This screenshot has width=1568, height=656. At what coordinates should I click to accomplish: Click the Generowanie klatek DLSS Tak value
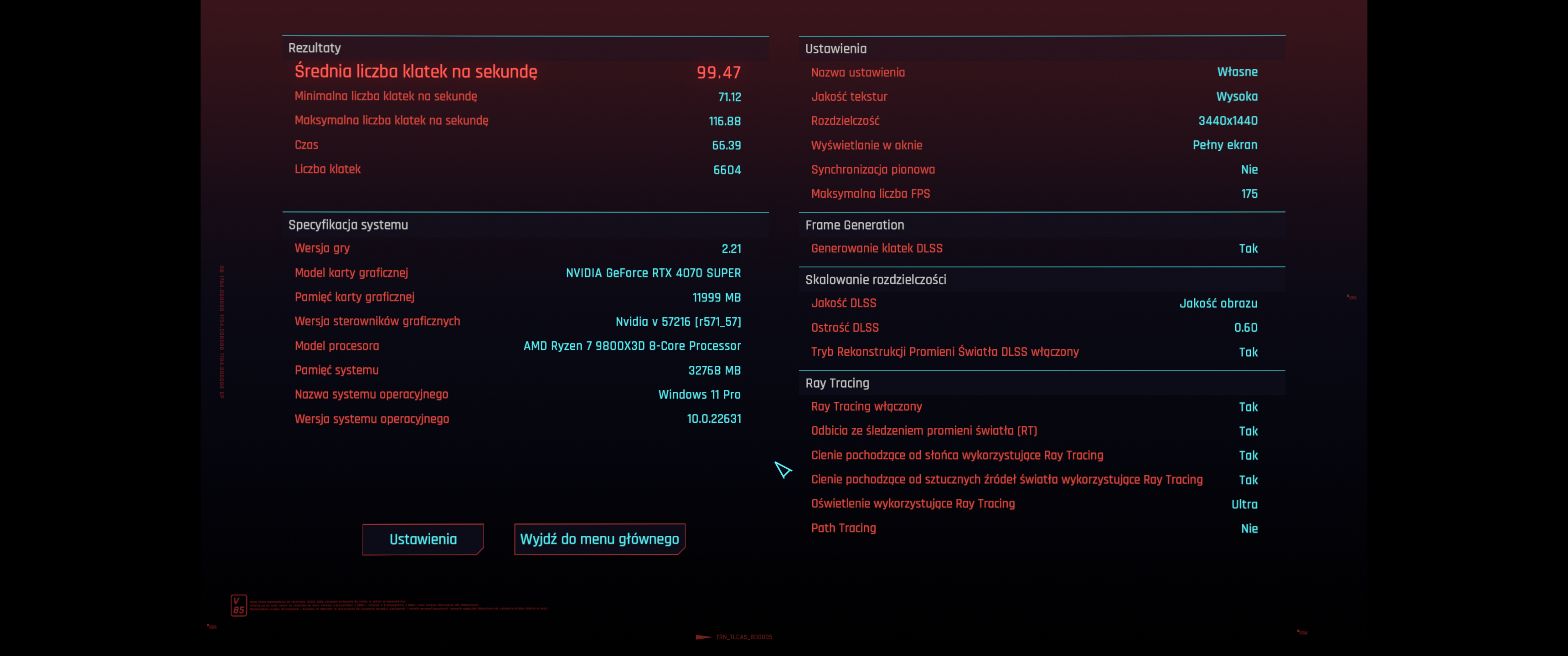pyautogui.click(x=1248, y=248)
